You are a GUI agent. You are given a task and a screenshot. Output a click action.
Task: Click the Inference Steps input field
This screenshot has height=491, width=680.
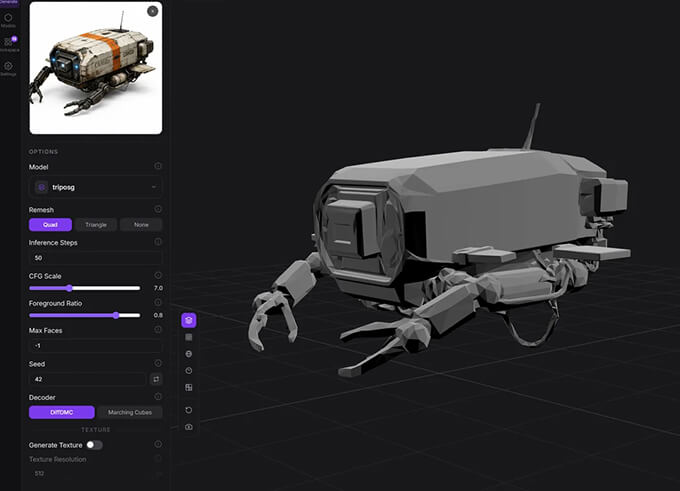(96, 258)
